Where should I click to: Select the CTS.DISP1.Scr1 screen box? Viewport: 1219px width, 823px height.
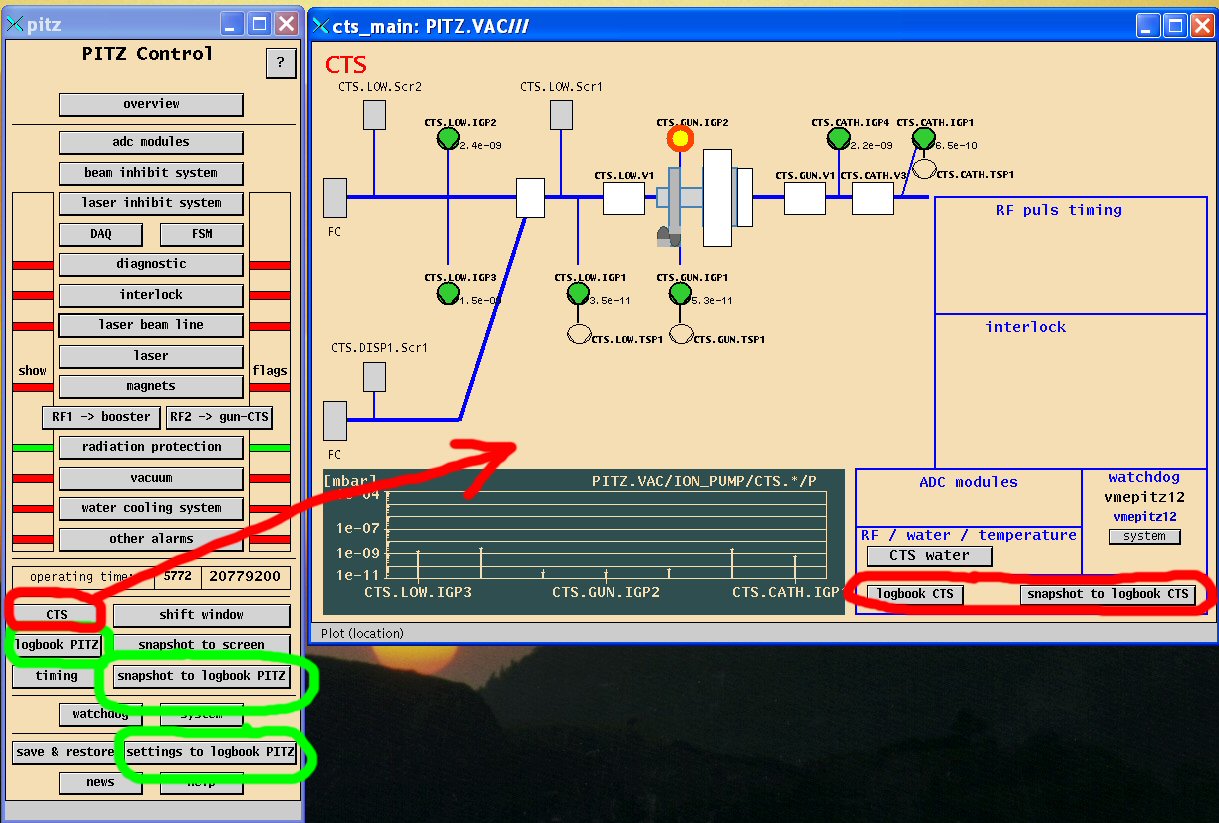pos(374,377)
